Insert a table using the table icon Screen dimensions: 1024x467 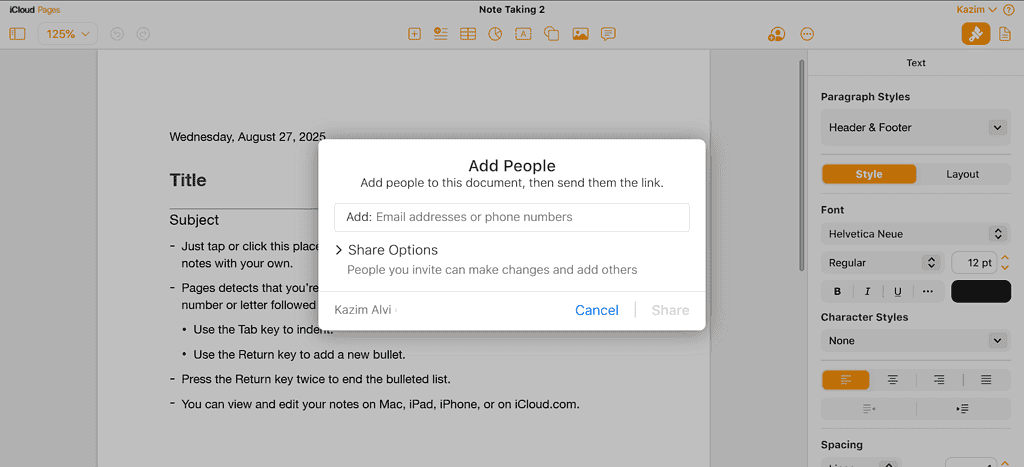pyautogui.click(x=468, y=34)
